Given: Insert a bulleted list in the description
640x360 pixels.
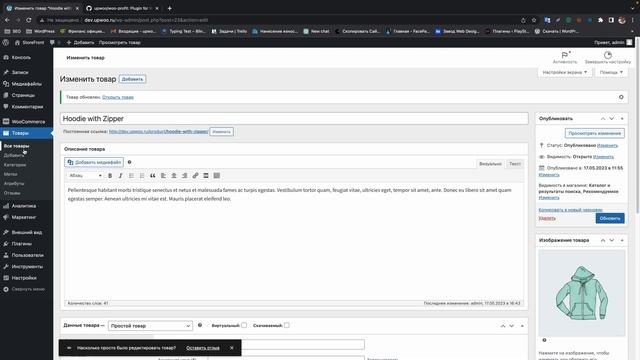Looking at the screenshot, I should 131,176.
